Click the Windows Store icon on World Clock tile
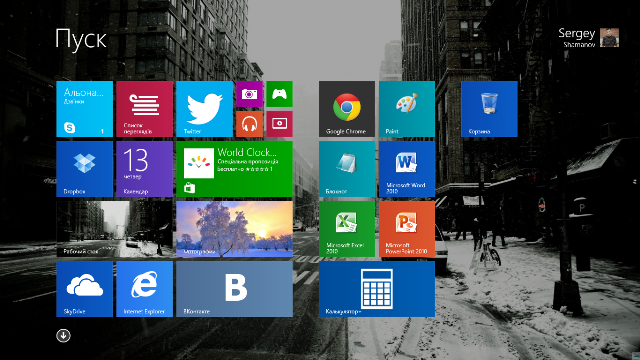Screen dimensions: 640x360 189,188
